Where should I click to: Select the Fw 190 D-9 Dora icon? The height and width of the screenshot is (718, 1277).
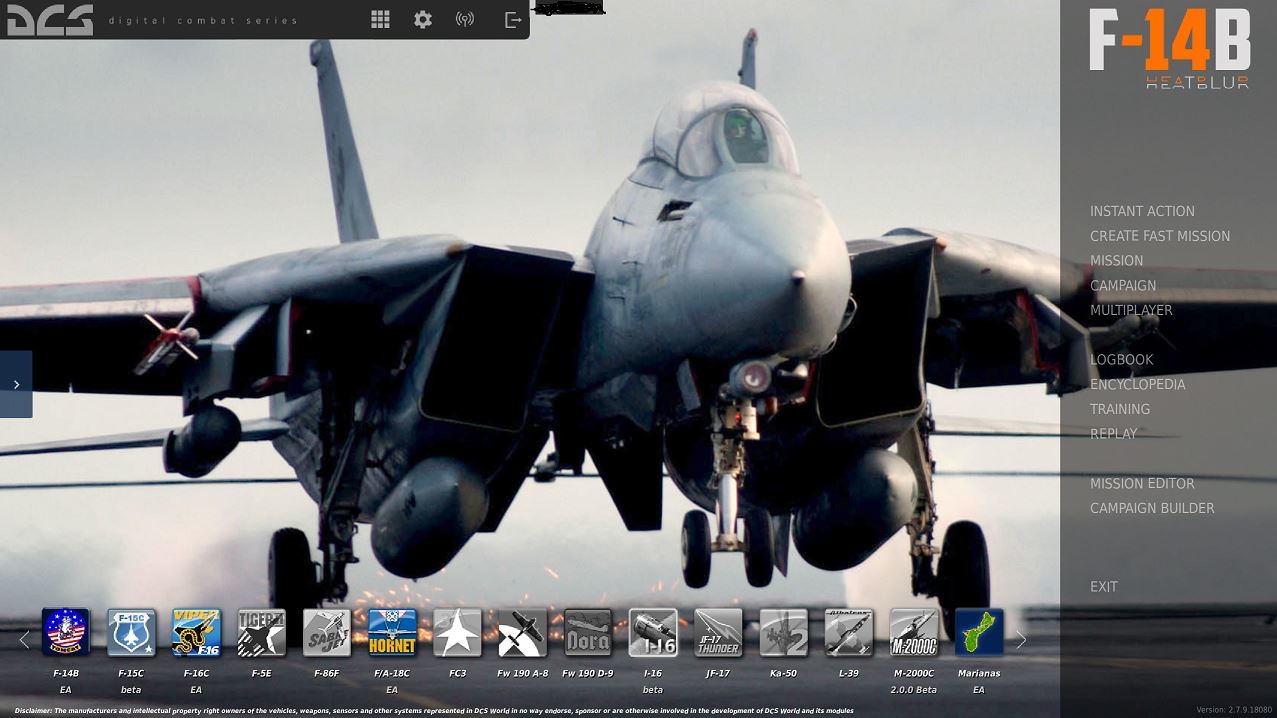(x=588, y=632)
